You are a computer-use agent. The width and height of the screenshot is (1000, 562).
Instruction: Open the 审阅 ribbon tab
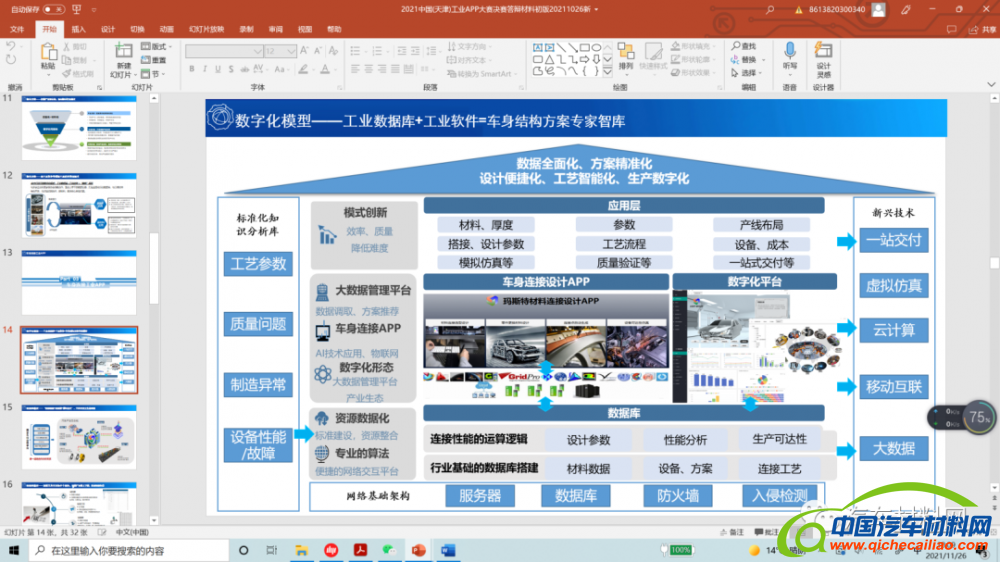click(276, 29)
